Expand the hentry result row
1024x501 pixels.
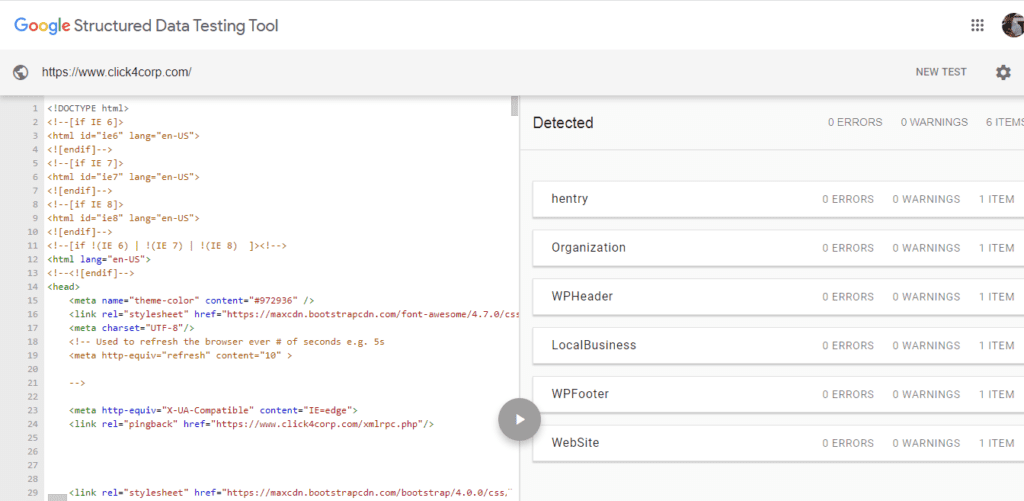click(x=778, y=199)
